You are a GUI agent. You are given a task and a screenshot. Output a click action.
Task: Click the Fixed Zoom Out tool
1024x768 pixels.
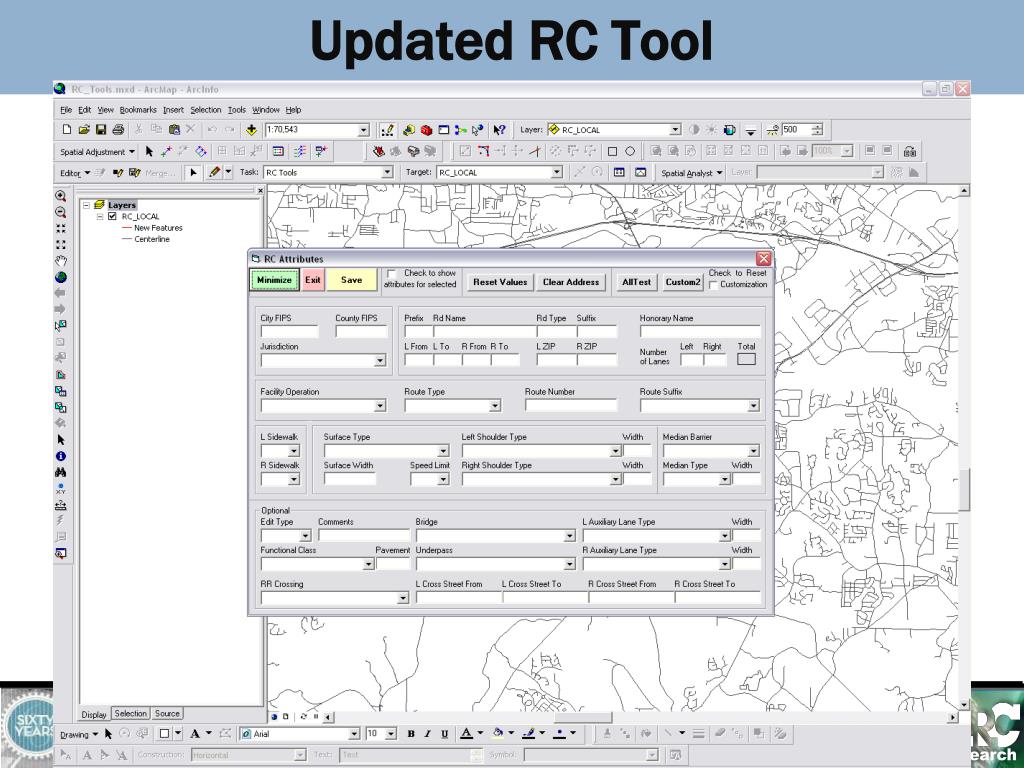[x=61, y=245]
